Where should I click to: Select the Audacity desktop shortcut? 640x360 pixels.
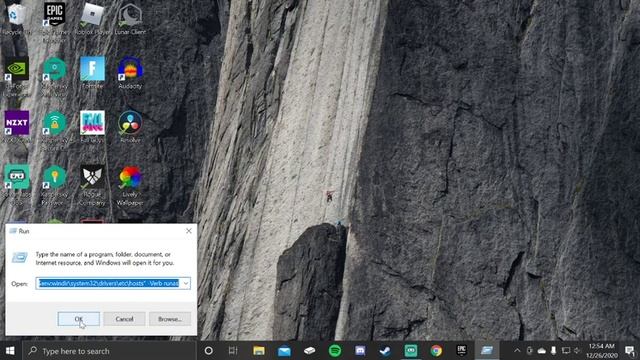(x=130, y=73)
